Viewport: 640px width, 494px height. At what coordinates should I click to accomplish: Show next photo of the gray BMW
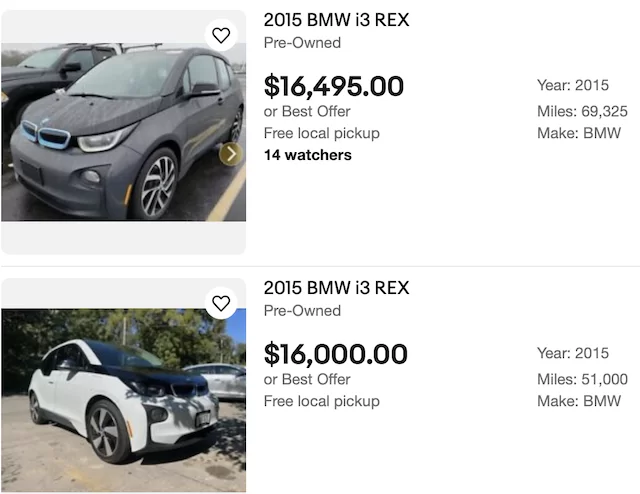pos(231,153)
